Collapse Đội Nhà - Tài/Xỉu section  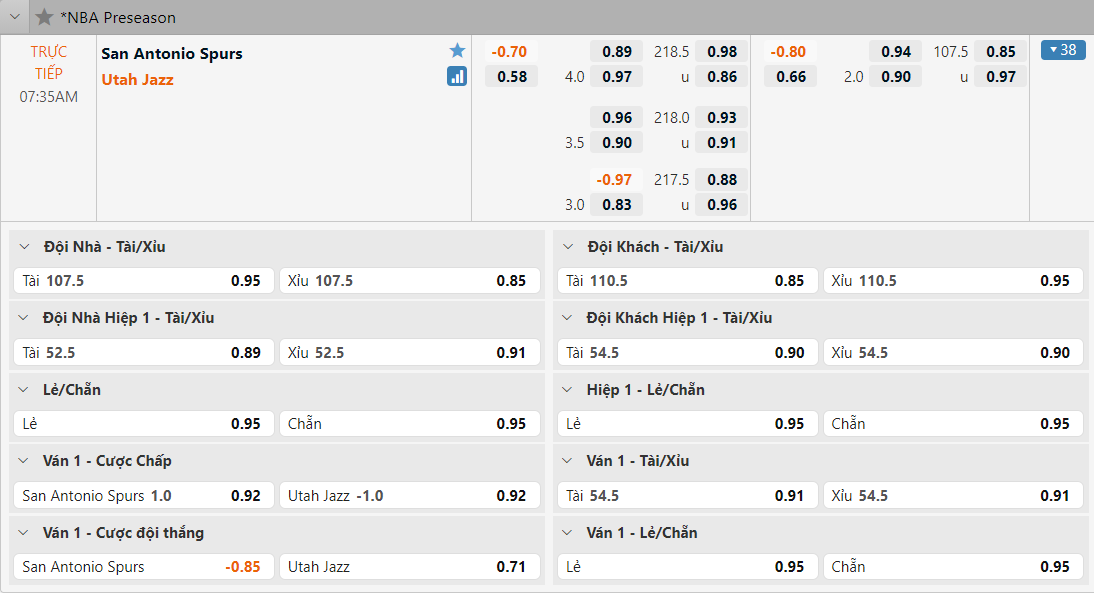click(25, 247)
